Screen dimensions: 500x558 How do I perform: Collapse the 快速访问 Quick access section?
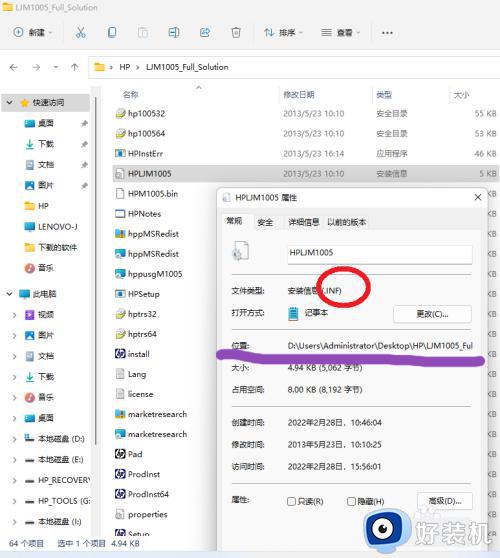click(10, 102)
